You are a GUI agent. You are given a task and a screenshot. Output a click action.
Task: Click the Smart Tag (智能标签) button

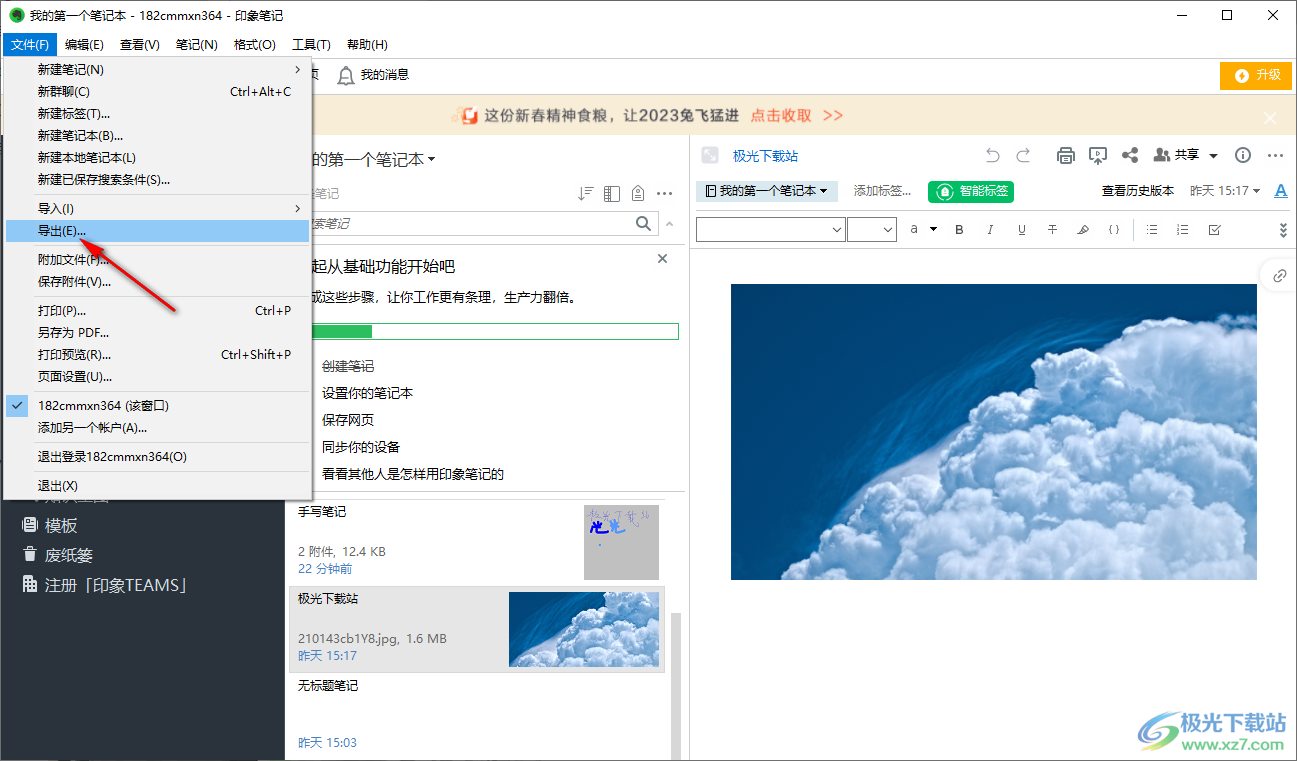pos(971,191)
